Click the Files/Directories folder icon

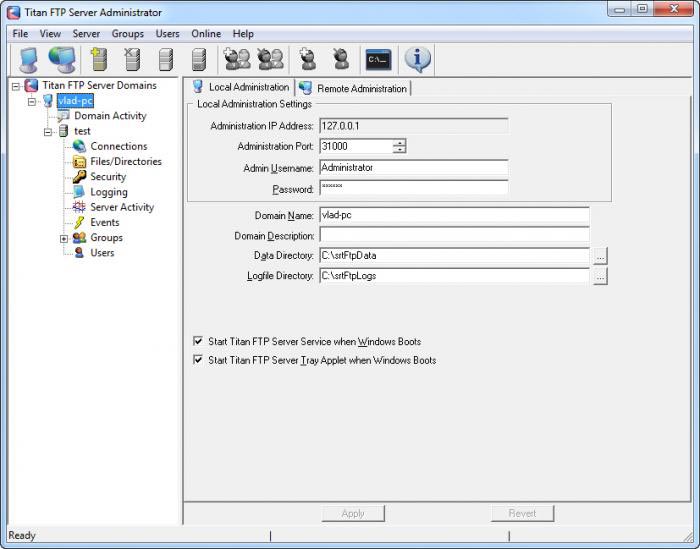79,162
